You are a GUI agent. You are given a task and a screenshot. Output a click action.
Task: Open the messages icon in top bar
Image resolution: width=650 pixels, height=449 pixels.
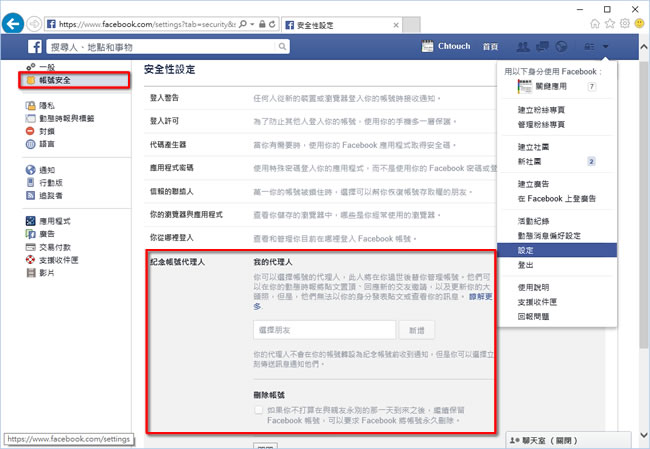point(541,46)
